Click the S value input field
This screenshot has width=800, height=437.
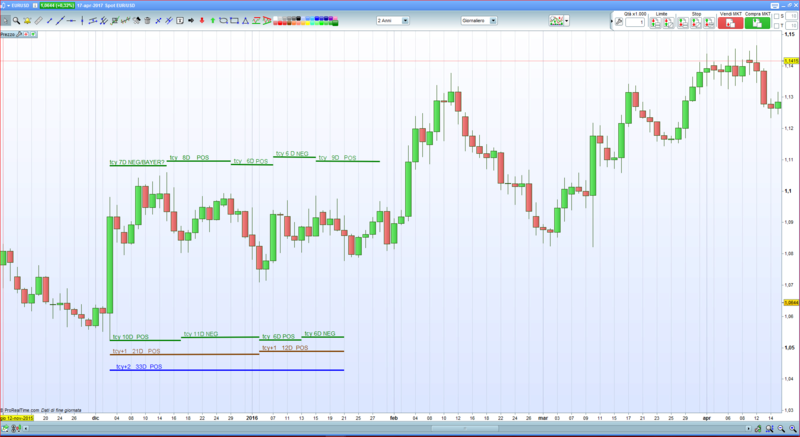pyautogui.click(x=791, y=16)
